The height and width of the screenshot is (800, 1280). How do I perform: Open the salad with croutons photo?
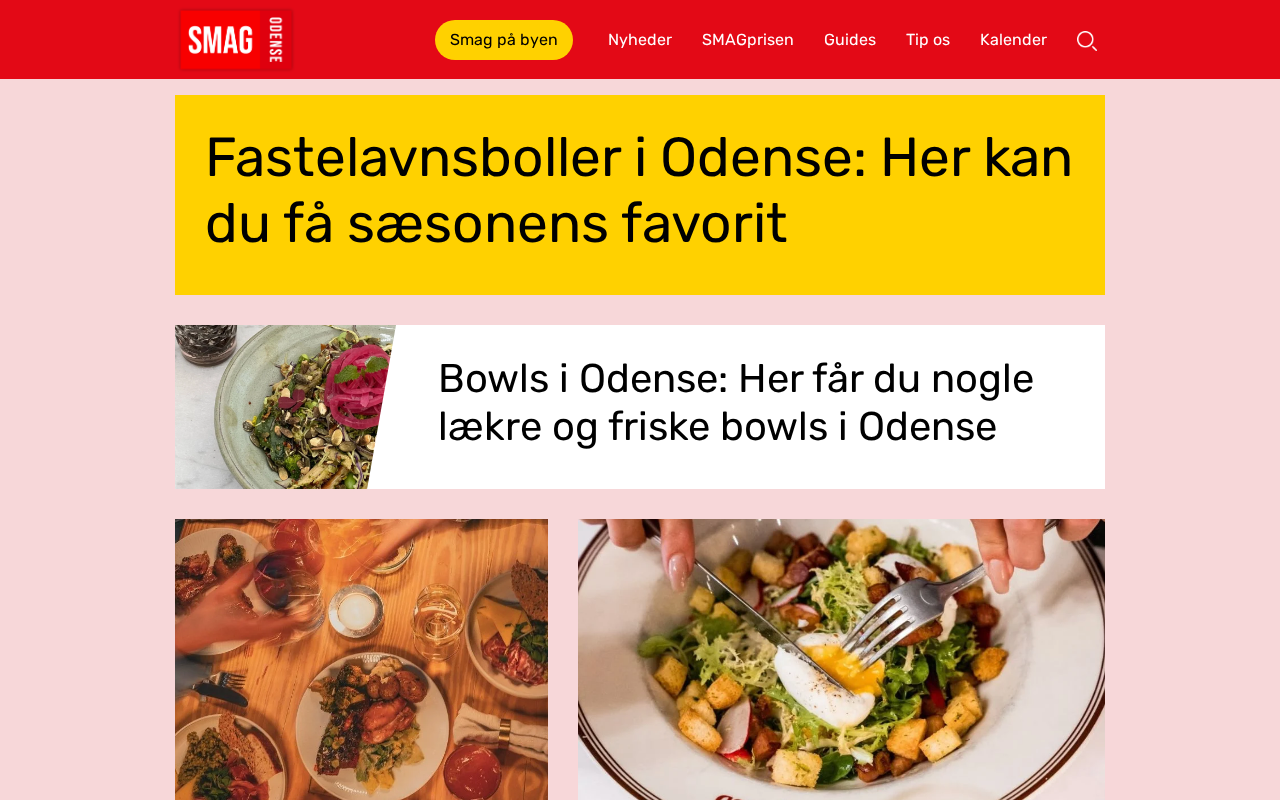[x=841, y=659]
